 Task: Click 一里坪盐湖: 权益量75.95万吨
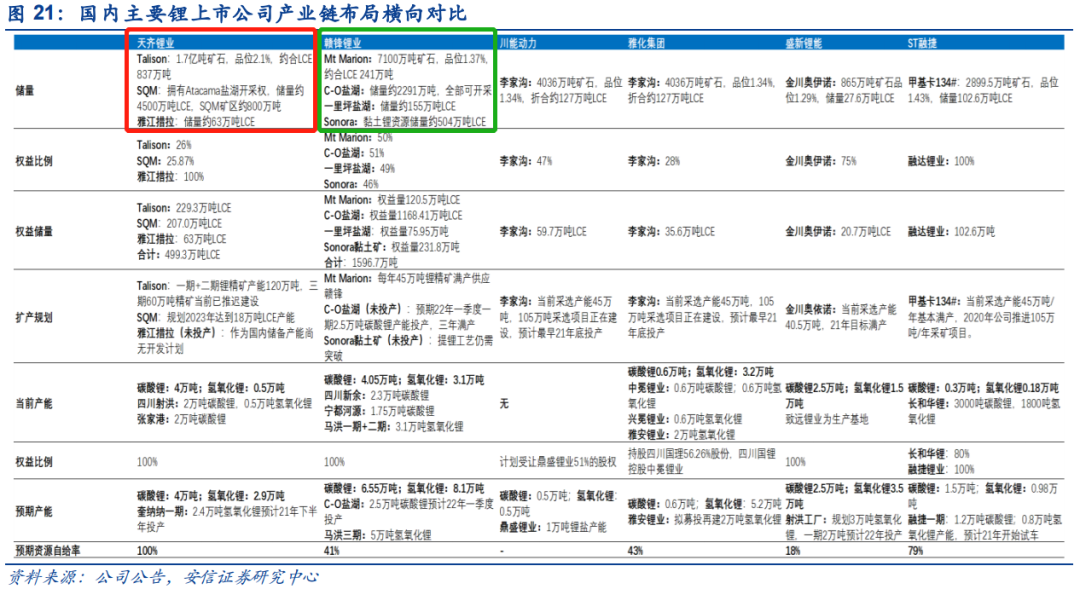click(x=386, y=231)
